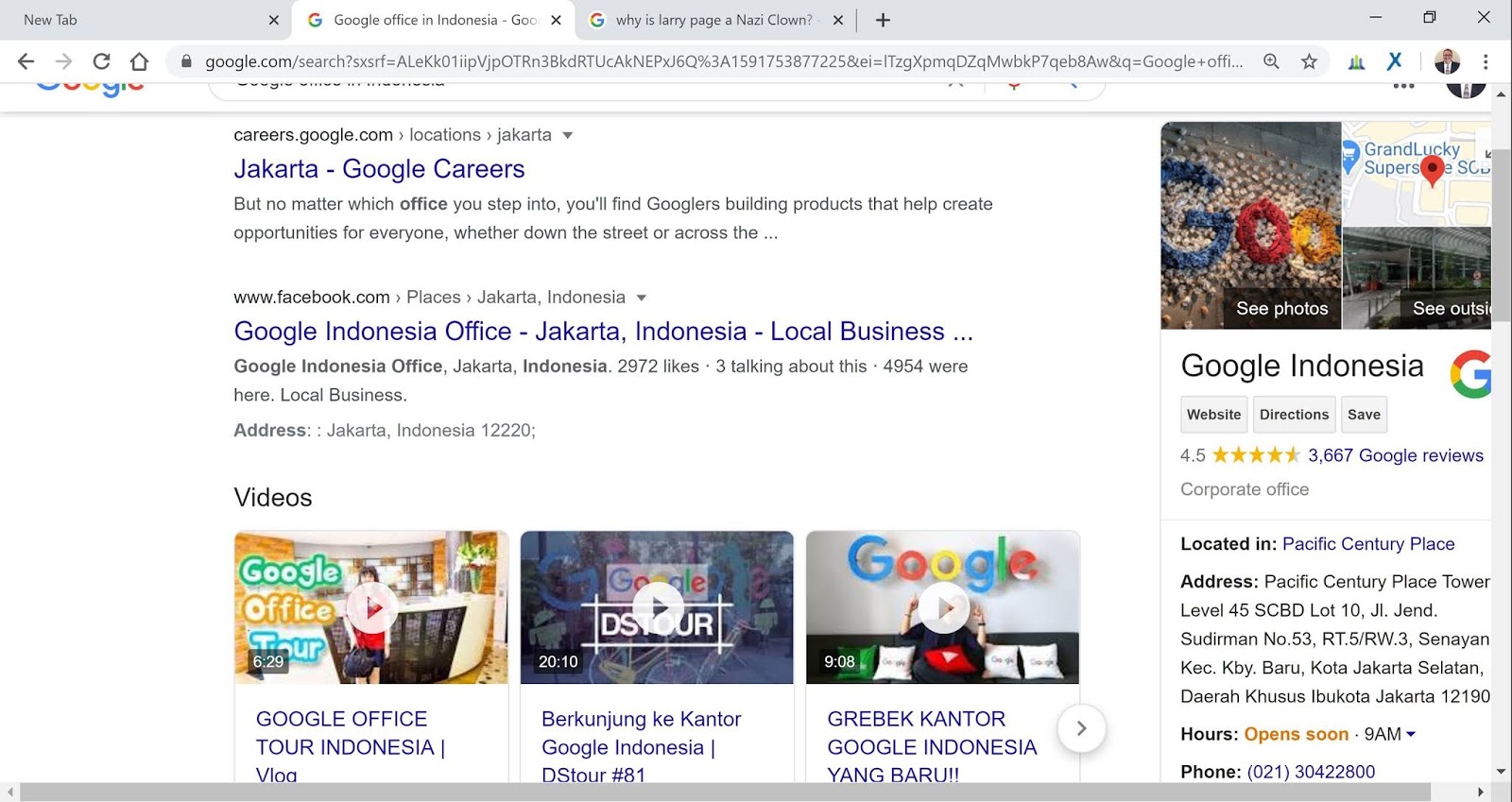
Task: Play the DStour 20:10 video
Action: coord(657,607)
